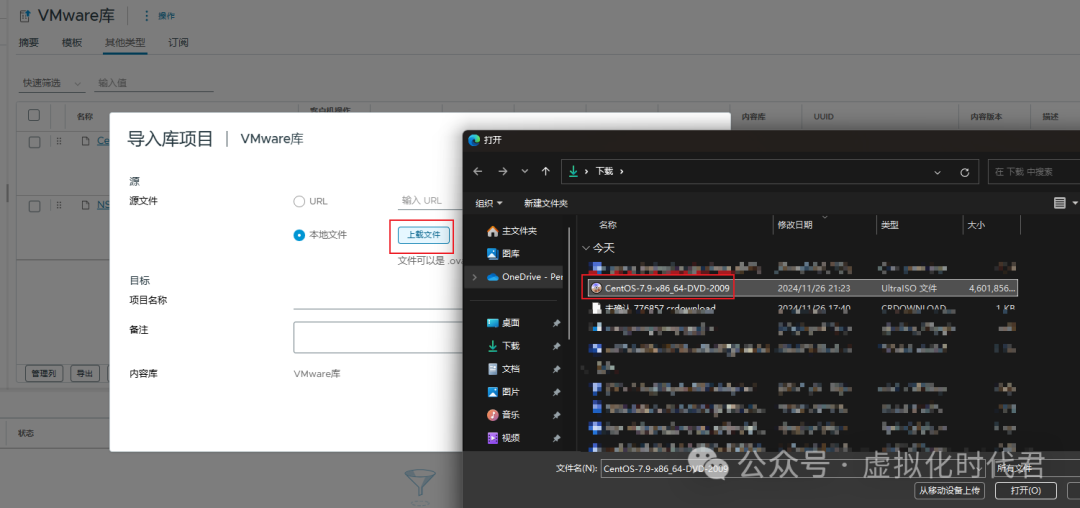Switch to the 模板 tab

pos(72,43)
